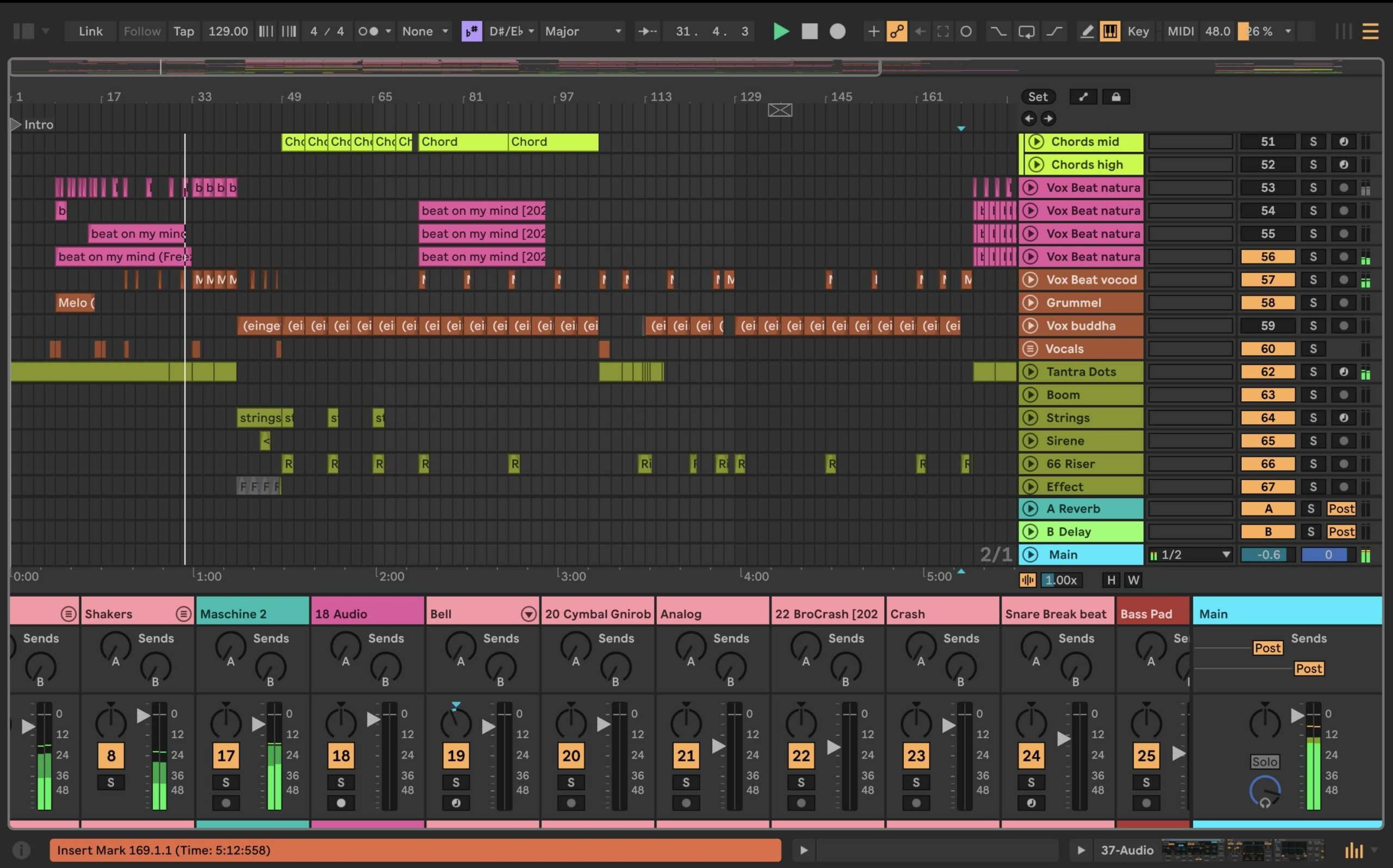Screen dimensions: 1393x868
Task: Toggle the Automation Arm icon
Action: tap(896, 31)
